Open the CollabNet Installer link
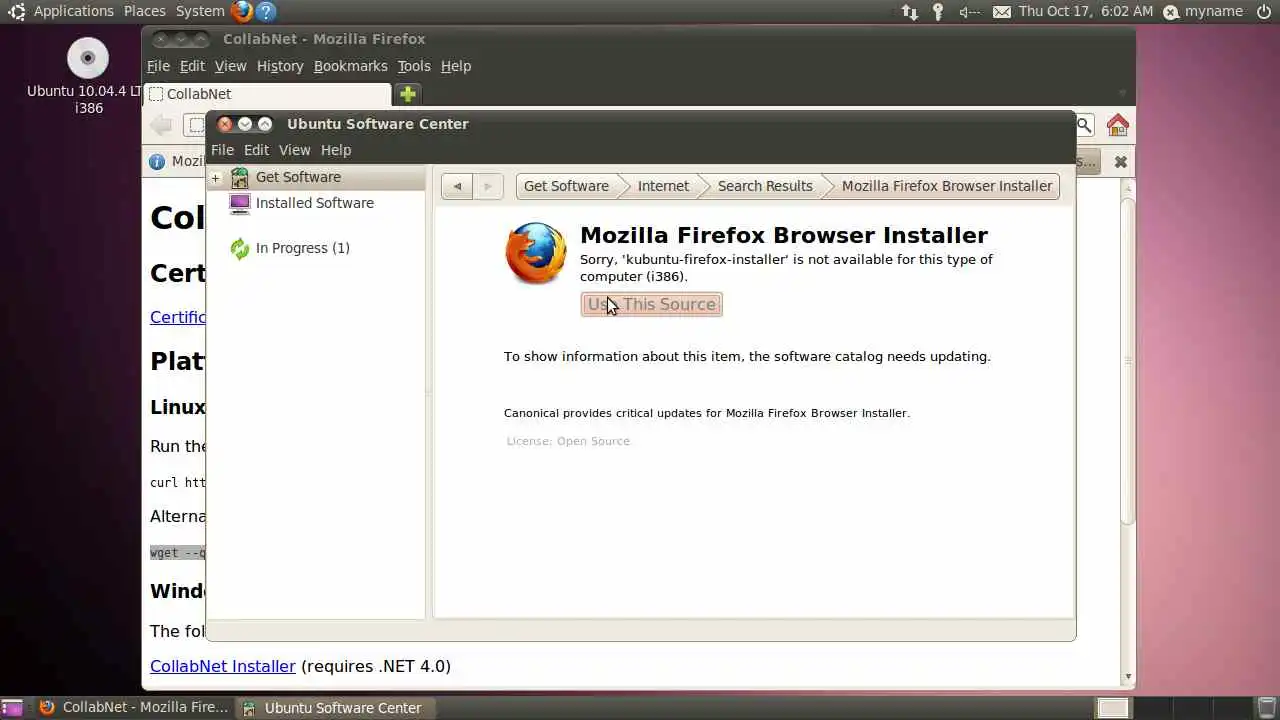Image resolution: width=1280 pixels, height=720 pixels. click(223, 666)
